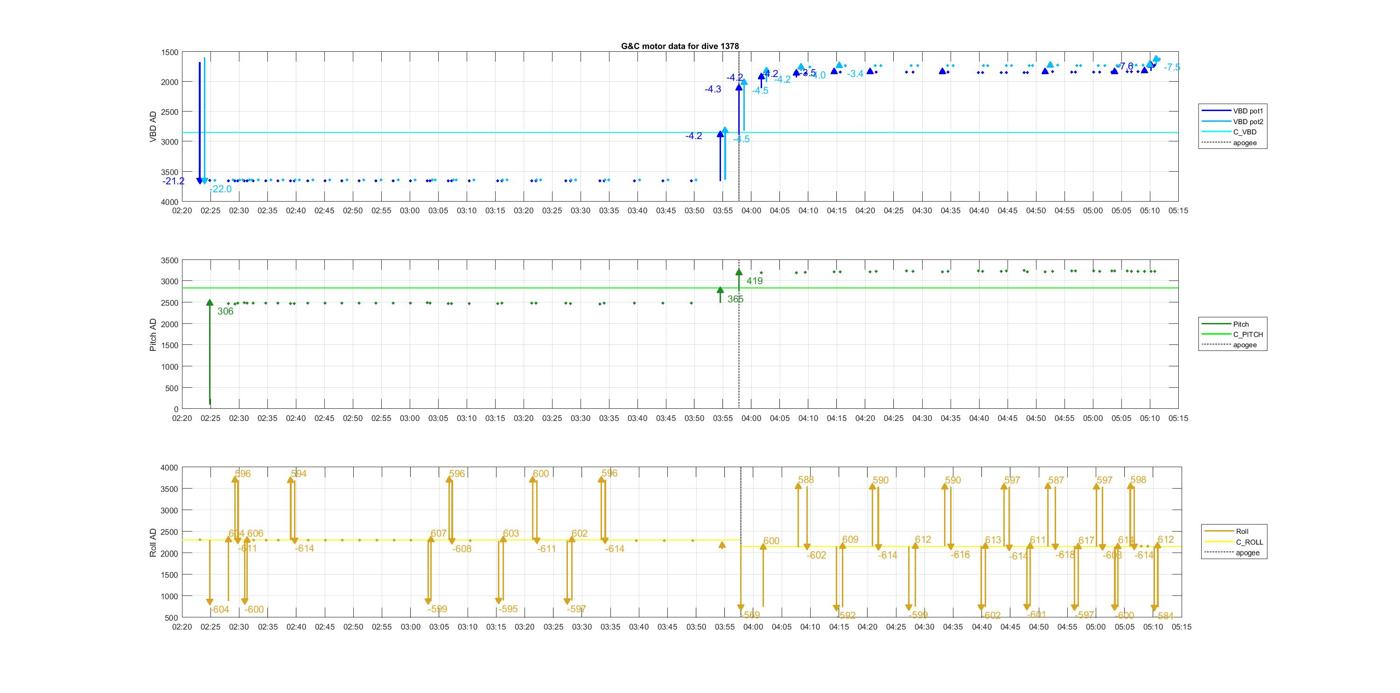Click 'apogee' entry in the Pitch legend
This screenshot has width=1400, height=693.
tap(1230, 345)
